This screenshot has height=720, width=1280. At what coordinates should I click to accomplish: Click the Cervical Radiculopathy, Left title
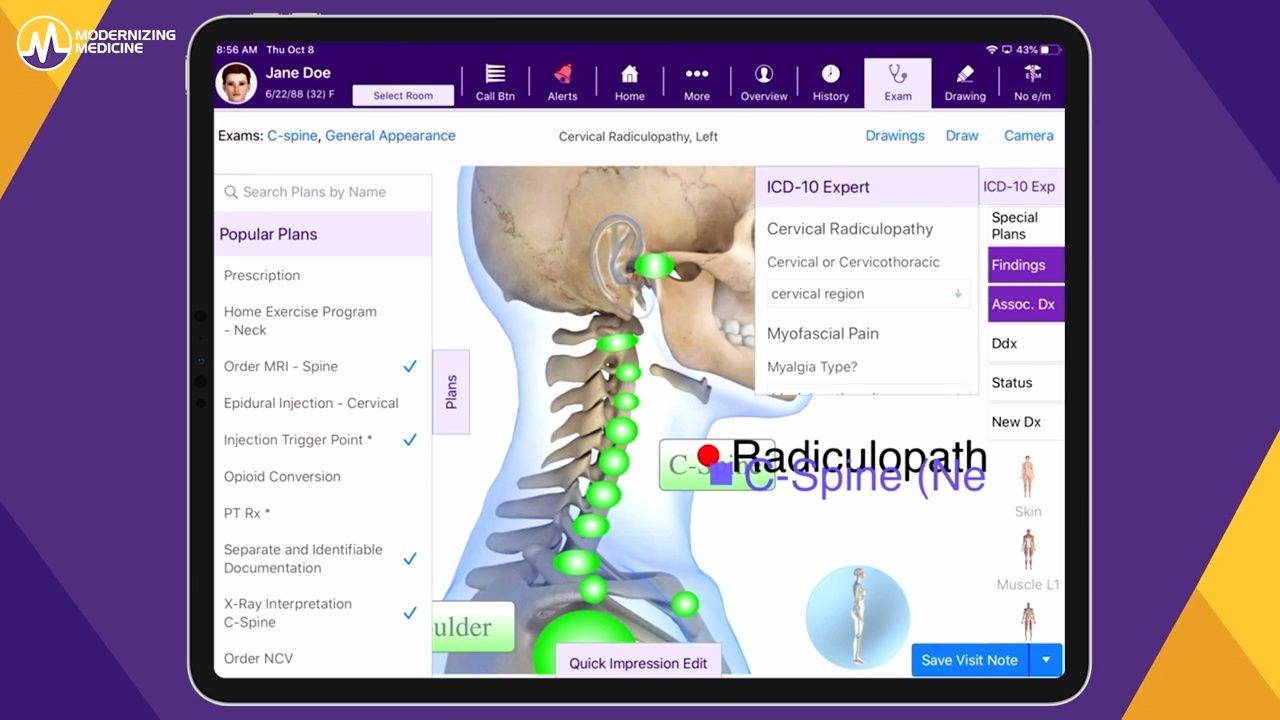[638, 136]
